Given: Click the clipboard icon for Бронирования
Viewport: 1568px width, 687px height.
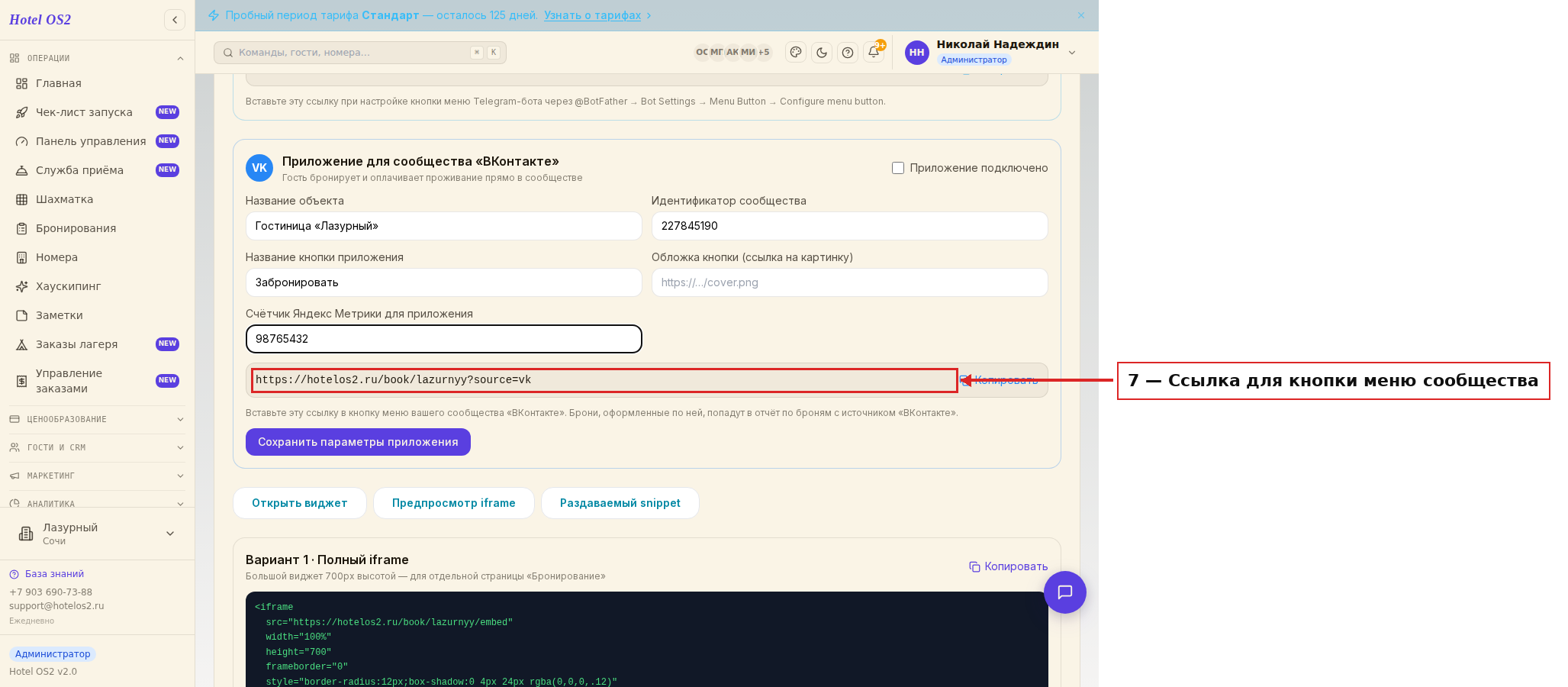Looking at the screenshot, I should 22,228.
